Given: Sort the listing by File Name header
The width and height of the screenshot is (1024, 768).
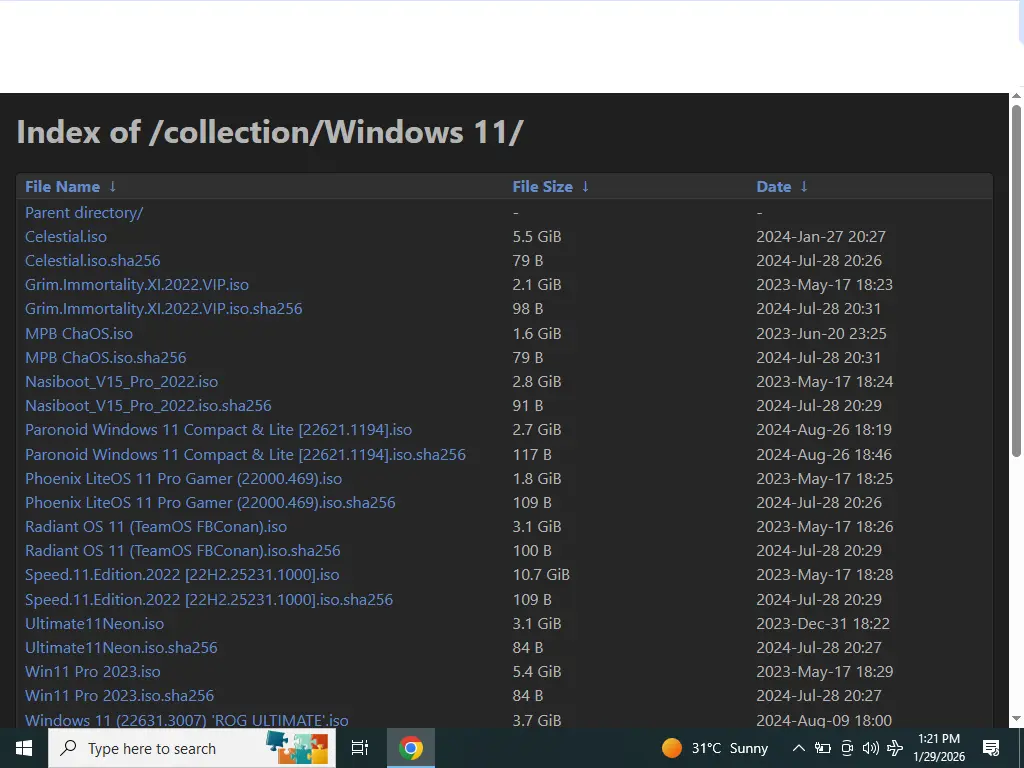Looking at the screenshot, I should pos(62,187).
